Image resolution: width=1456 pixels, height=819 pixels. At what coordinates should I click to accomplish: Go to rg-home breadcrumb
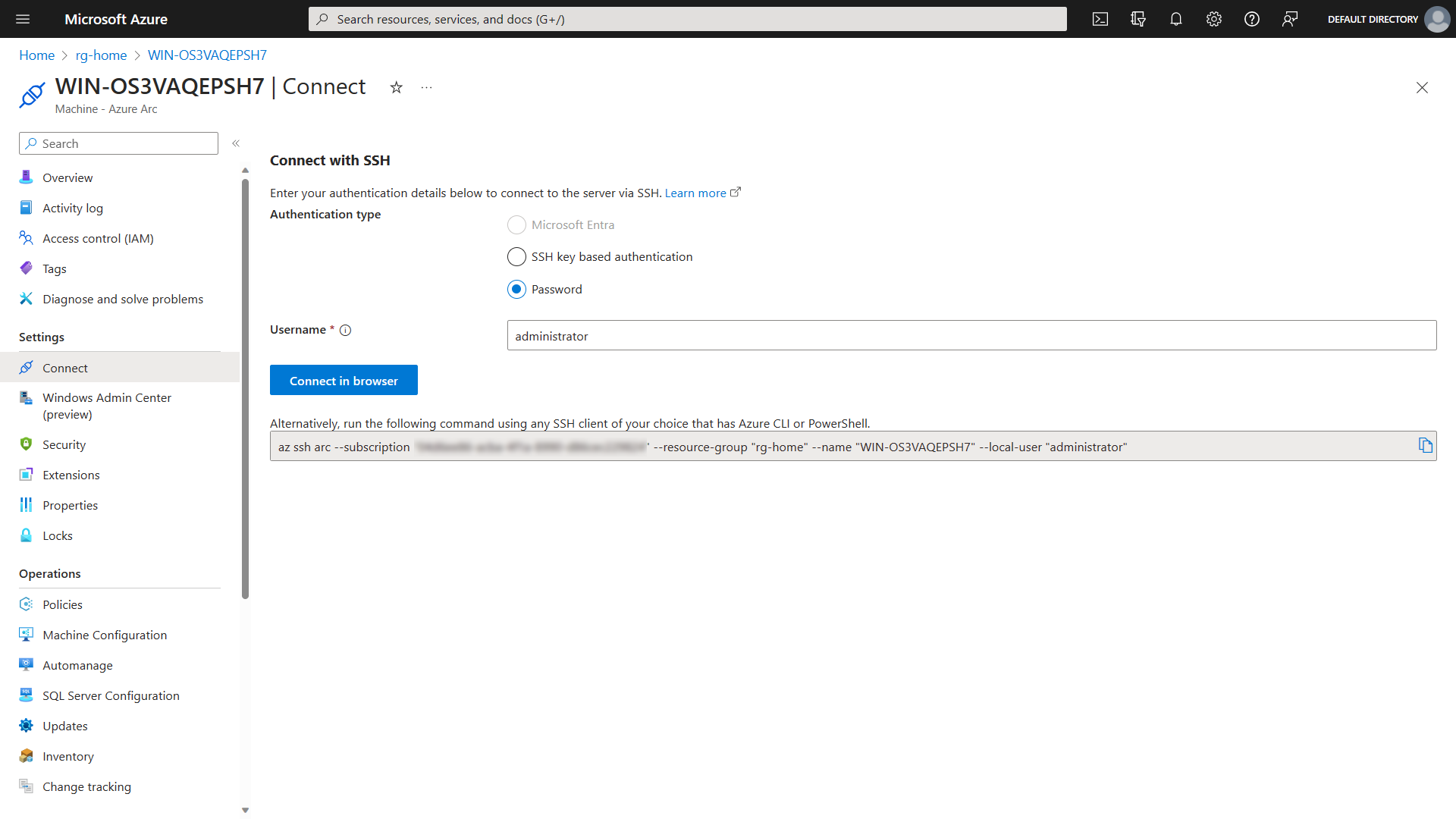(x=101, y=55)
